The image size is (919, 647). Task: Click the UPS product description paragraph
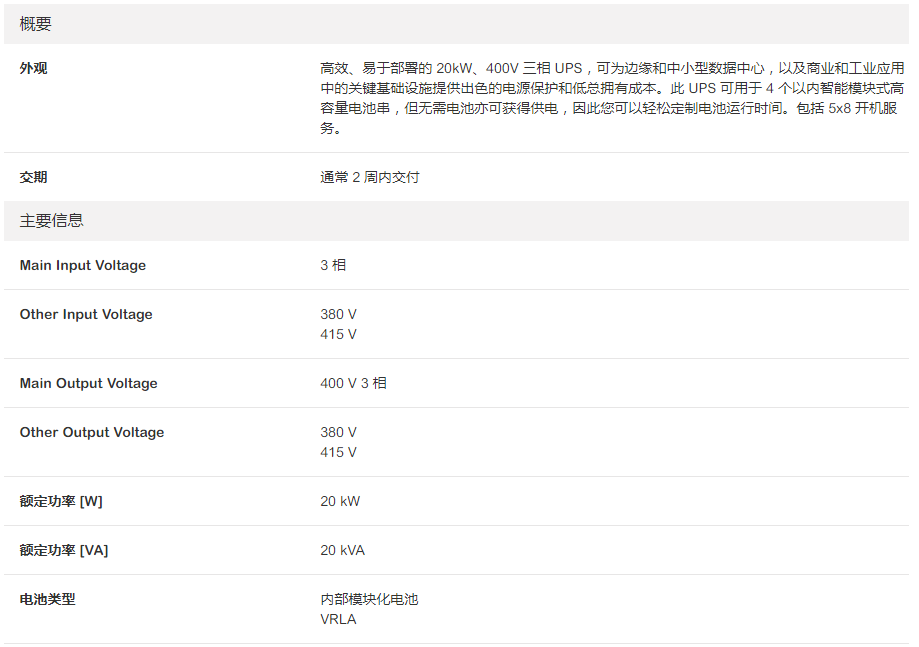[x=610, y=98]
